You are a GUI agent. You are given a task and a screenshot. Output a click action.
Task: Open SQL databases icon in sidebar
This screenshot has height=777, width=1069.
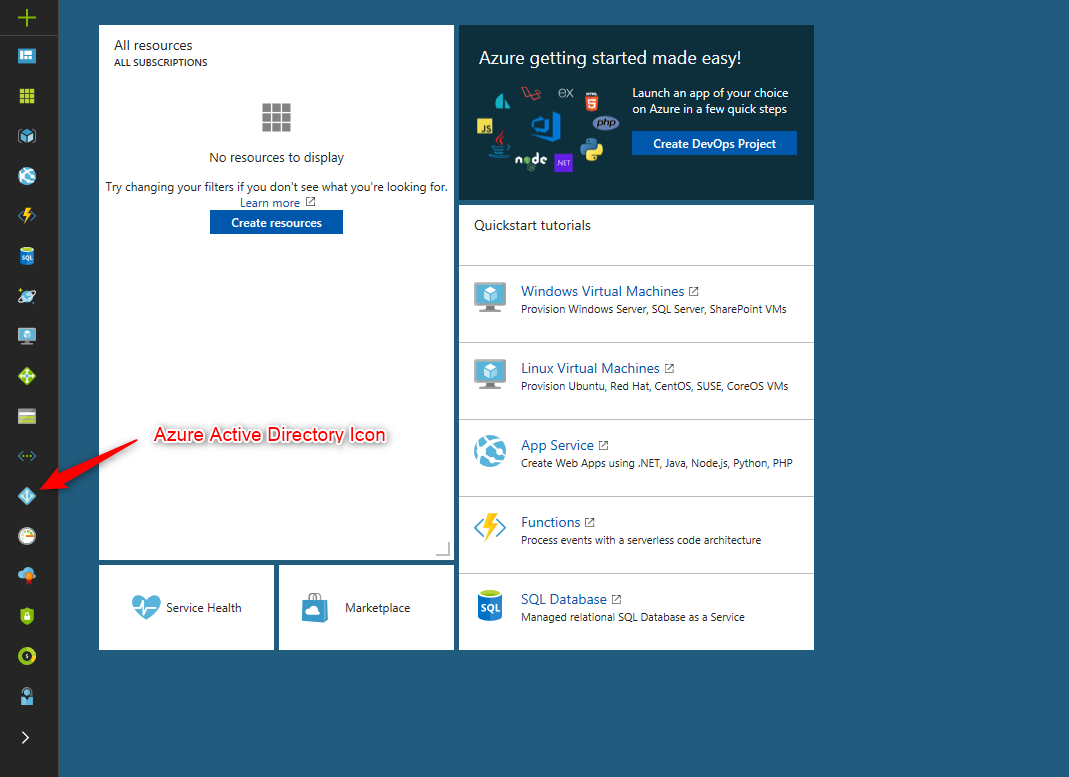(27, 257)
